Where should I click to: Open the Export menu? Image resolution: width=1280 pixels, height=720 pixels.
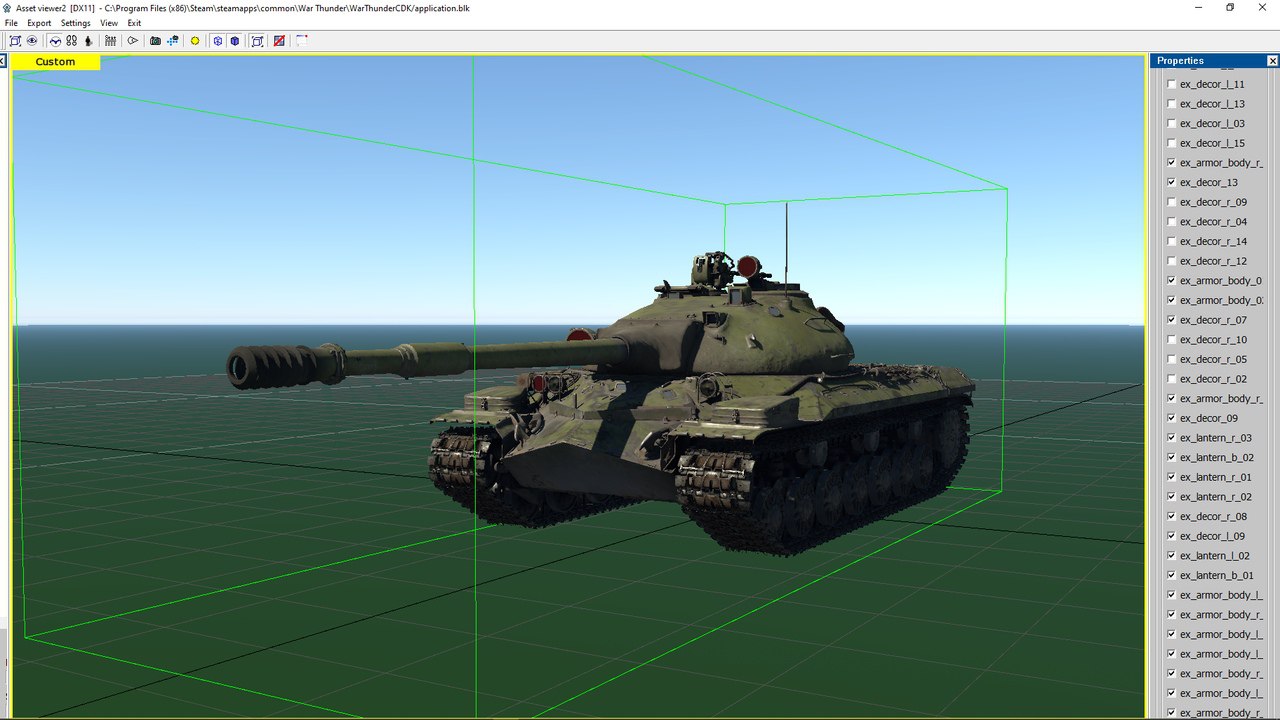[x=39, y=23]
